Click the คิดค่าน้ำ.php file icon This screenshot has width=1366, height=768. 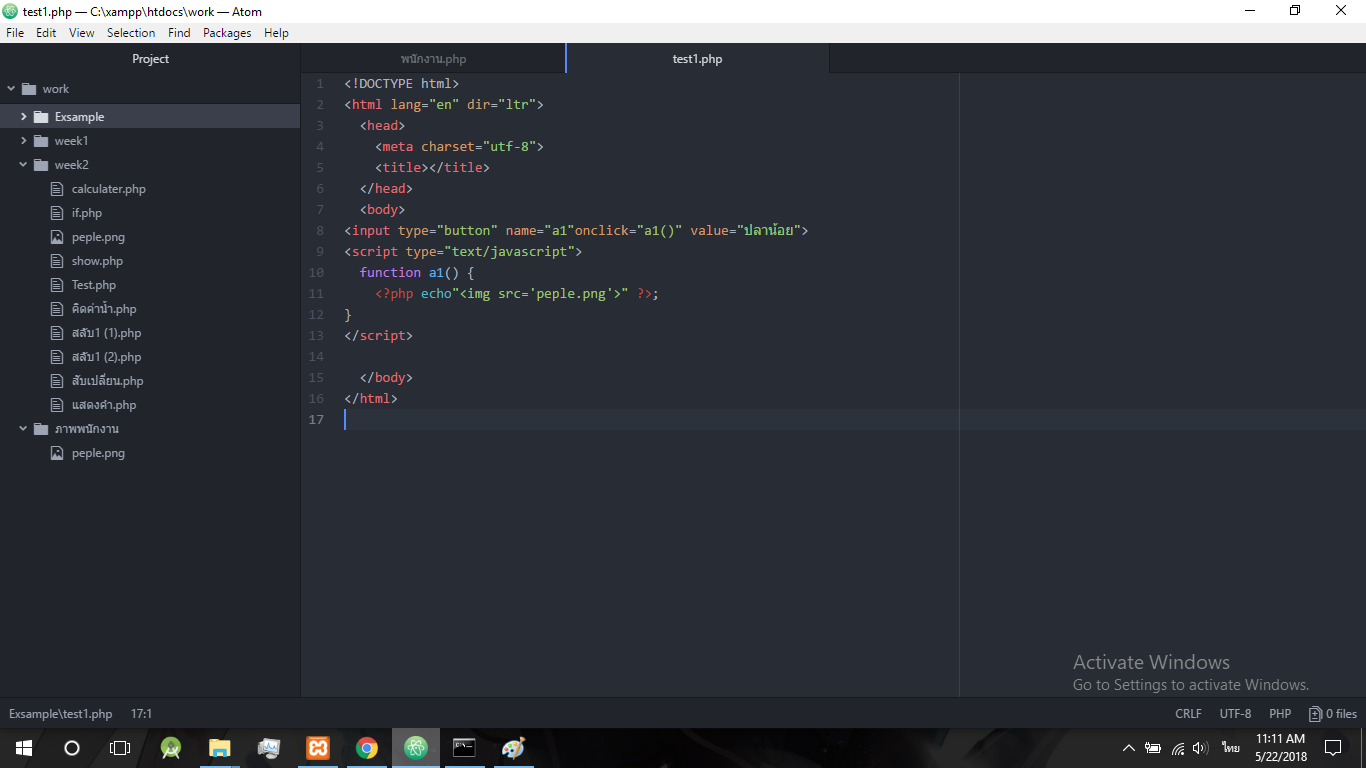coord(57,309)
